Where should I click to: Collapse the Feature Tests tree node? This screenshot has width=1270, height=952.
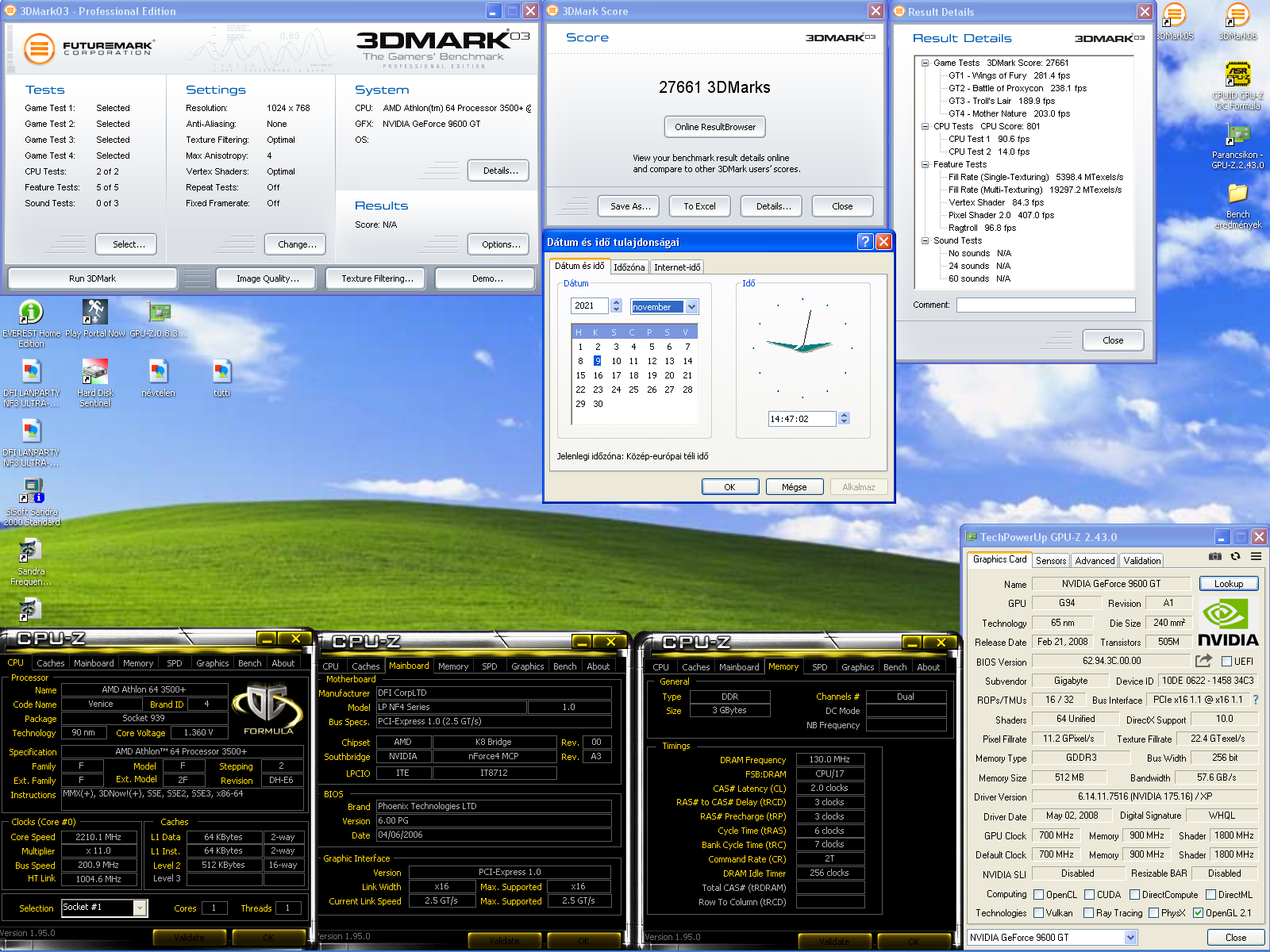[925, 164]
